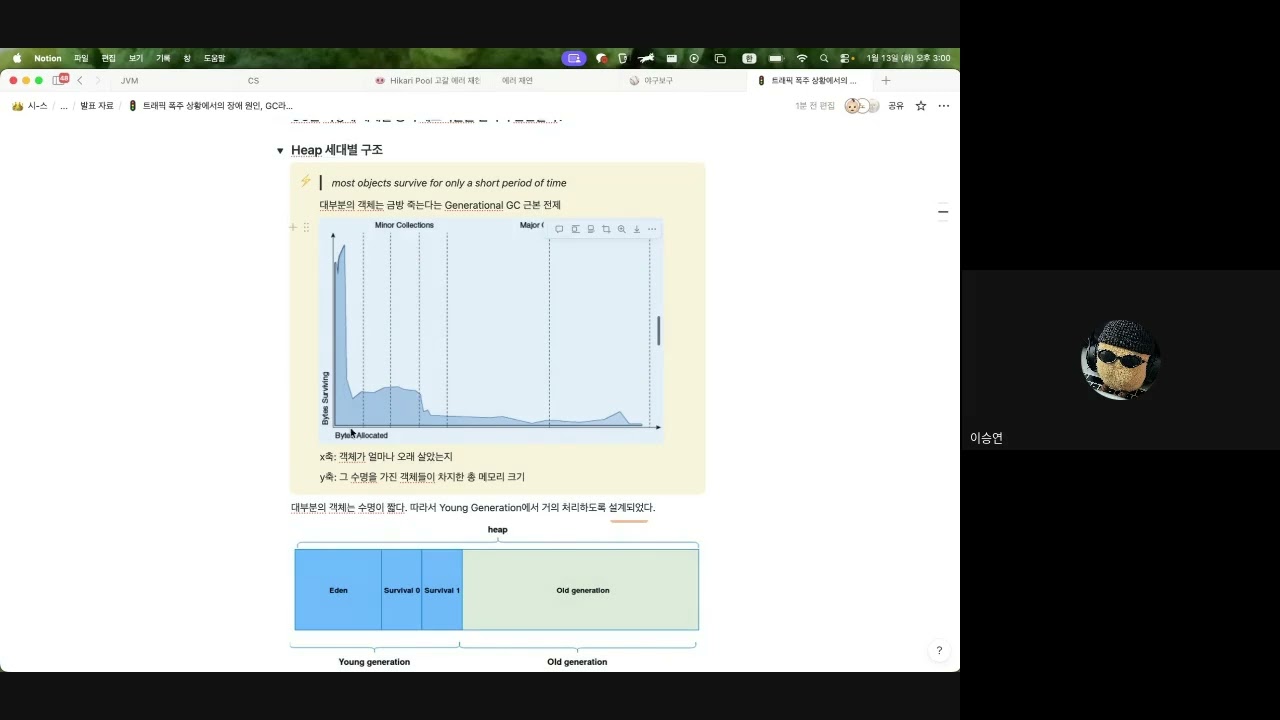The image size is (1280, 720).
Task: Go back with the left arrow
Action: [x=80, y=80]
